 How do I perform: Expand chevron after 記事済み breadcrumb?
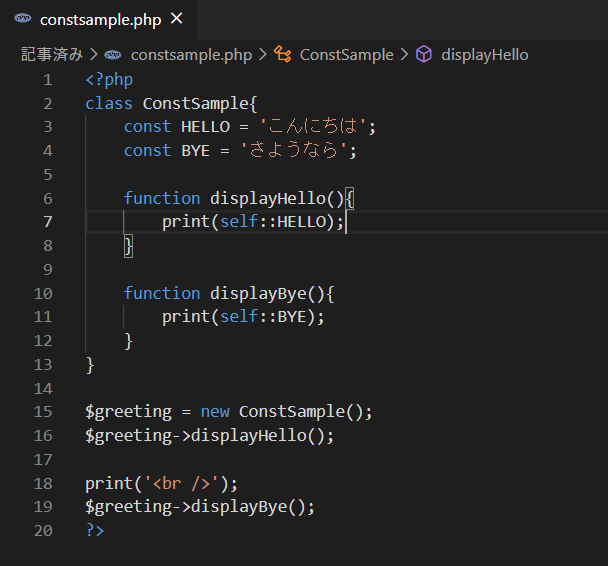point(93,54)
